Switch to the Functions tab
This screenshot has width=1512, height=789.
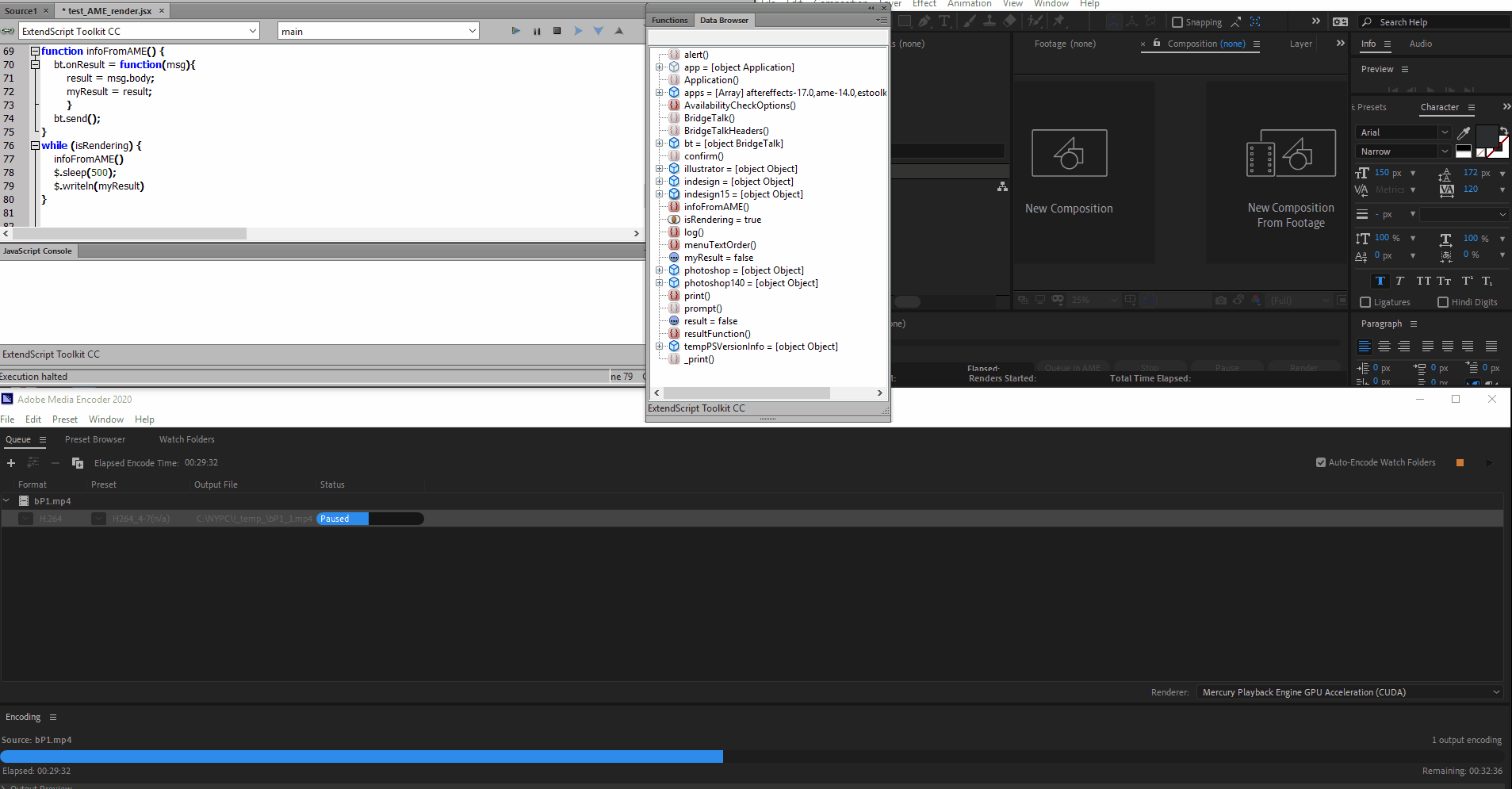(670, 20)
